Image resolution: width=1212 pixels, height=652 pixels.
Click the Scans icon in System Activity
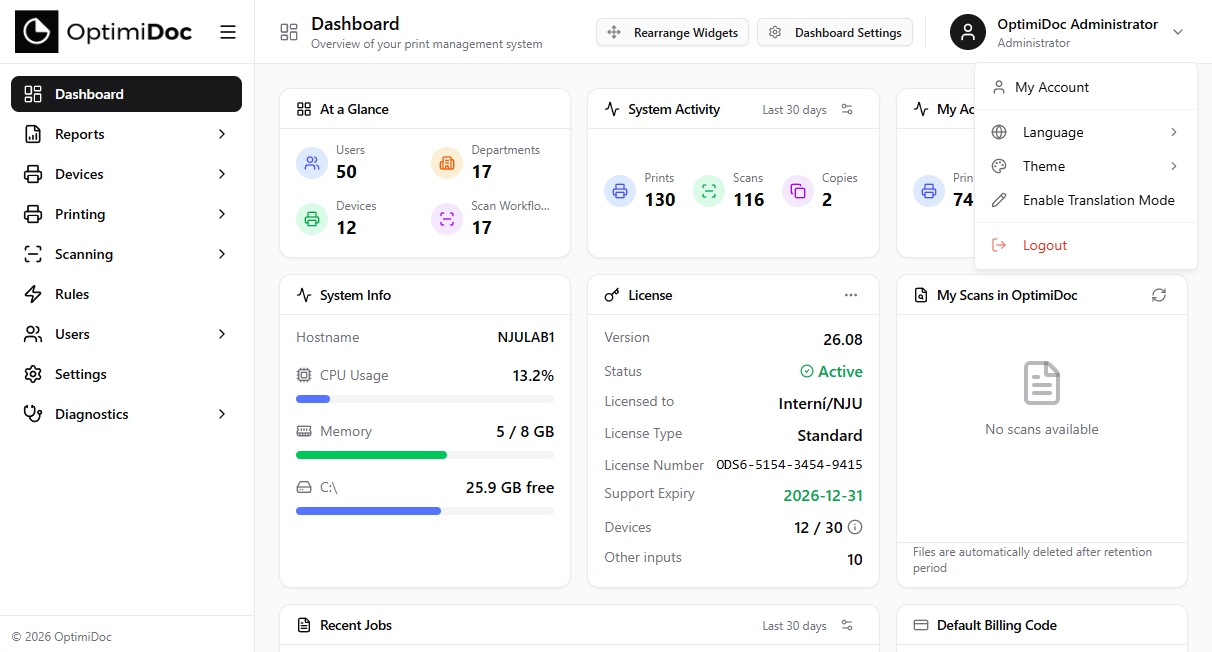coord(709,190)
